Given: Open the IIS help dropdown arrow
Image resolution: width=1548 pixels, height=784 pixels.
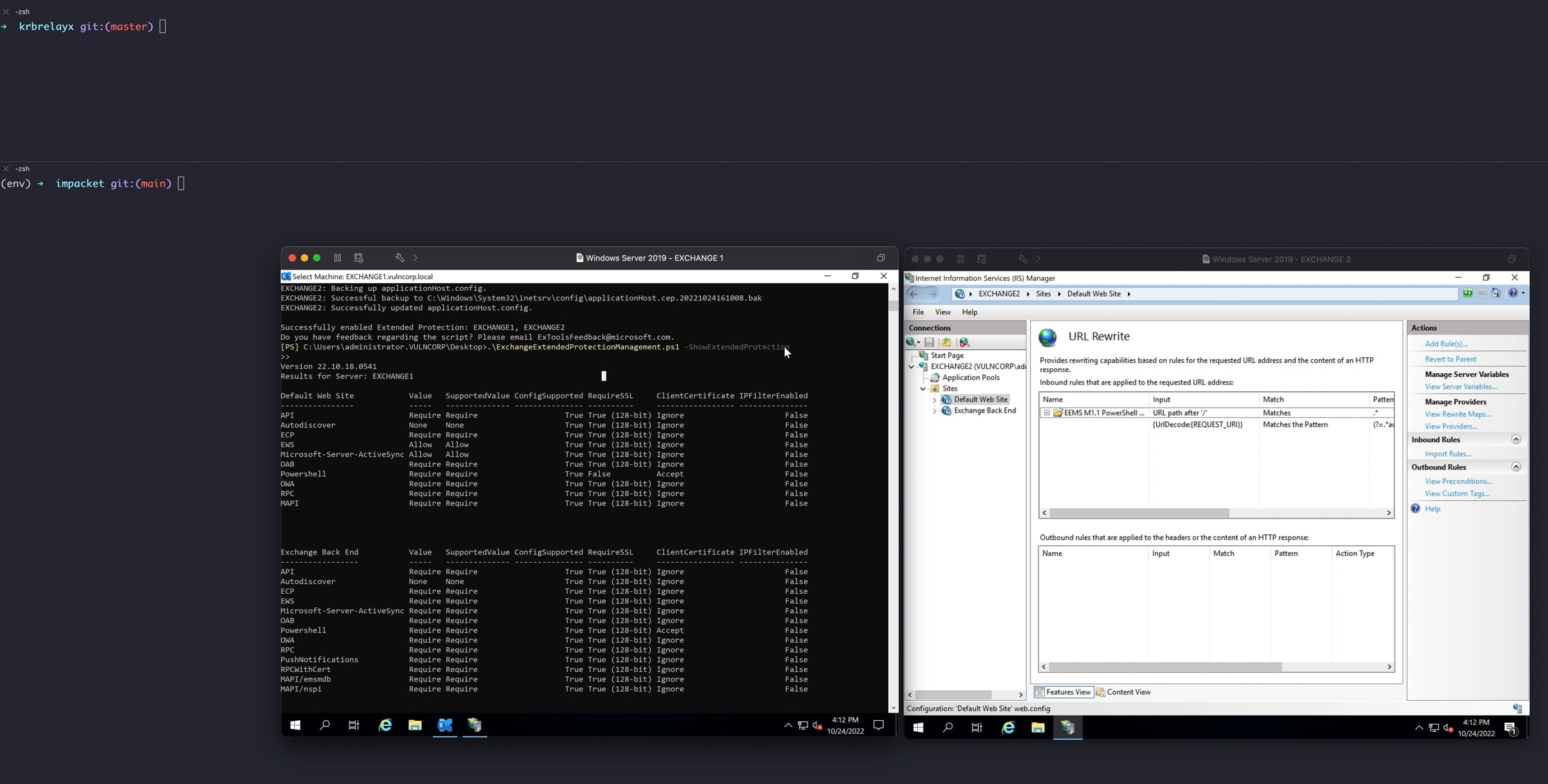Looking at the screenshot, I should pos(1523,293).
